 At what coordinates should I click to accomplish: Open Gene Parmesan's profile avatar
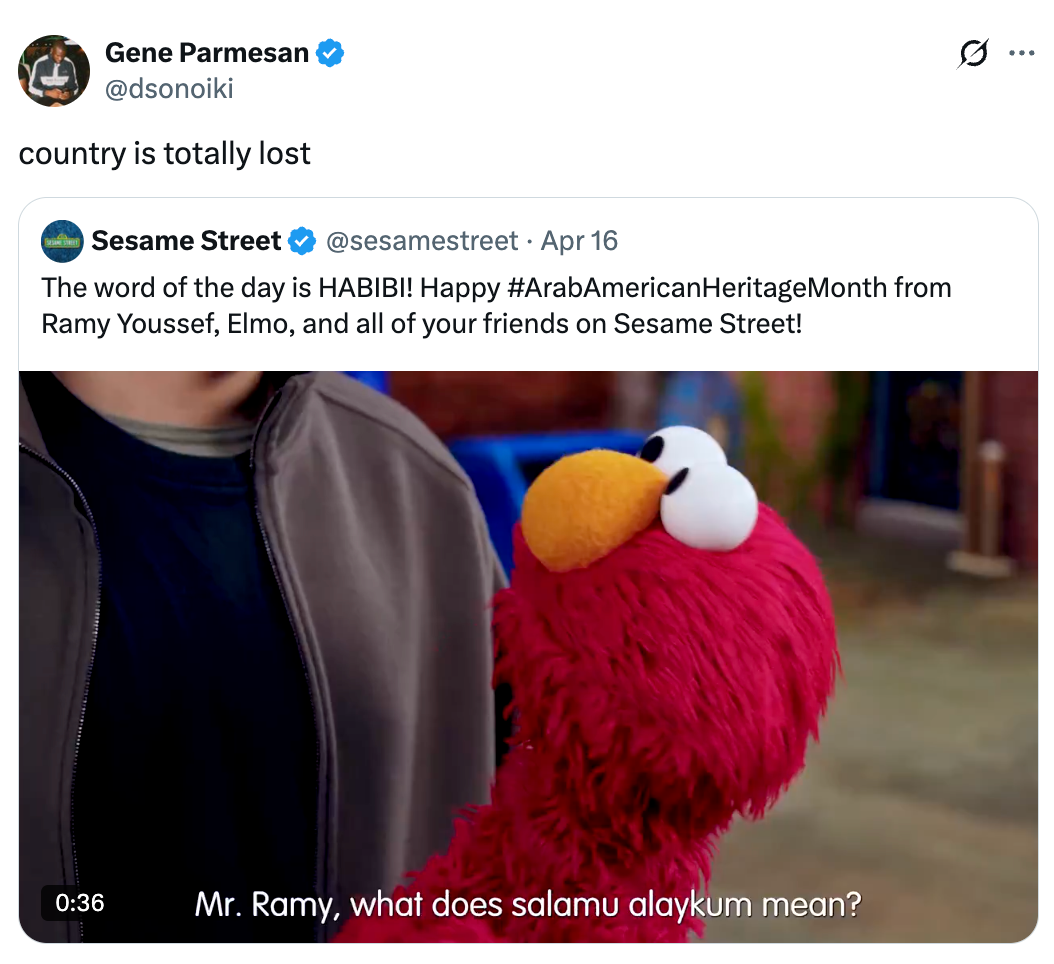click(54, 71)
